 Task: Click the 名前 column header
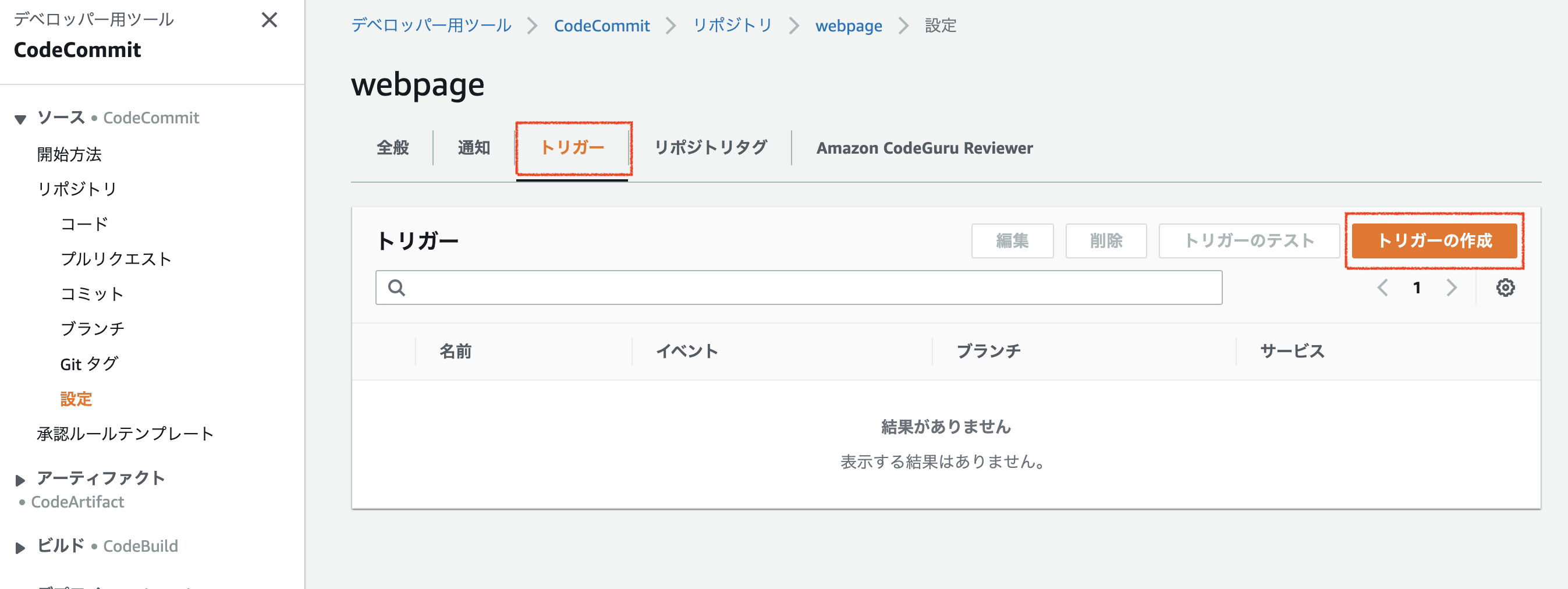coord(455,351)
